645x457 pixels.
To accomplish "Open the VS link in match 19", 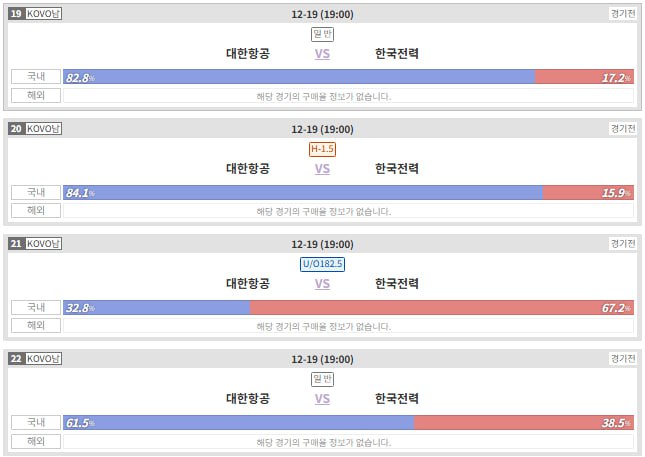I will click(x=322, y=54).
